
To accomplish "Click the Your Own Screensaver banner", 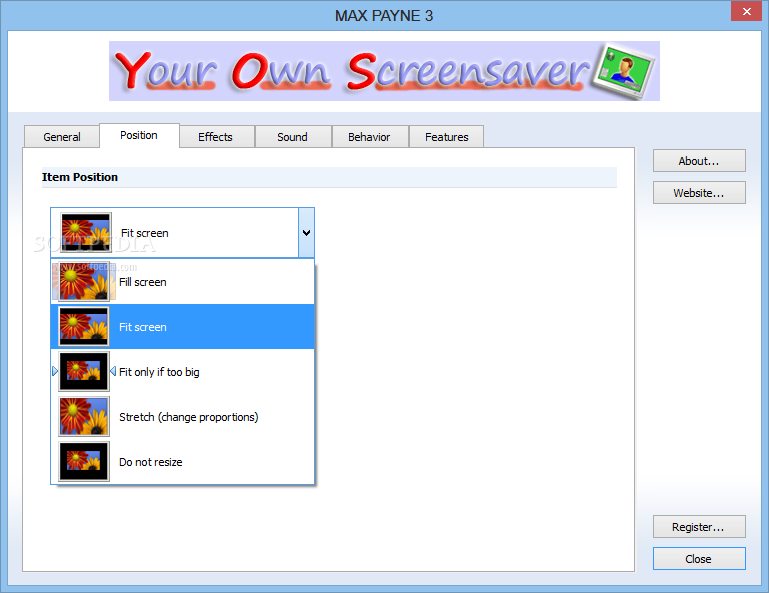I will pos(384,71).
